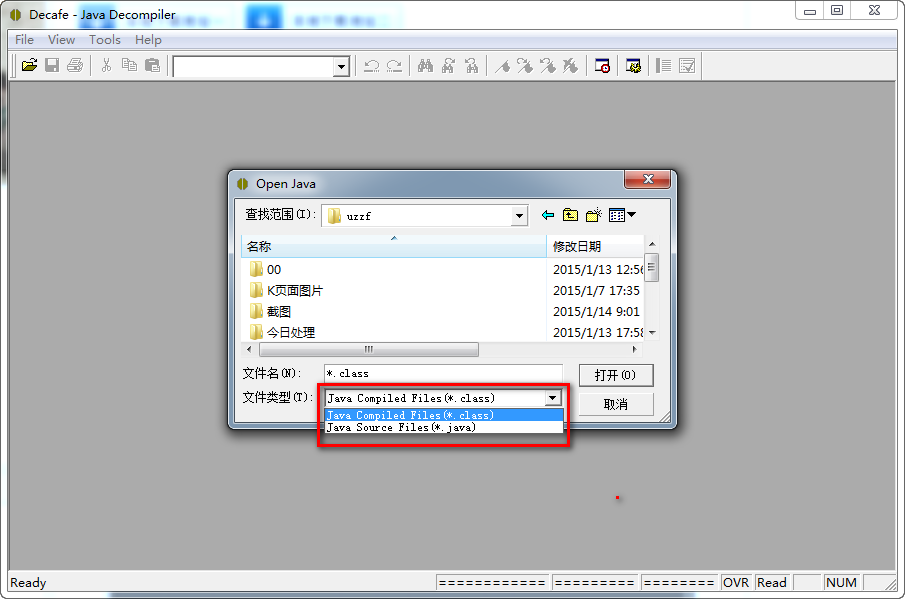
Task: Click the Read status bar indicator
Action: tap(772, 582)
